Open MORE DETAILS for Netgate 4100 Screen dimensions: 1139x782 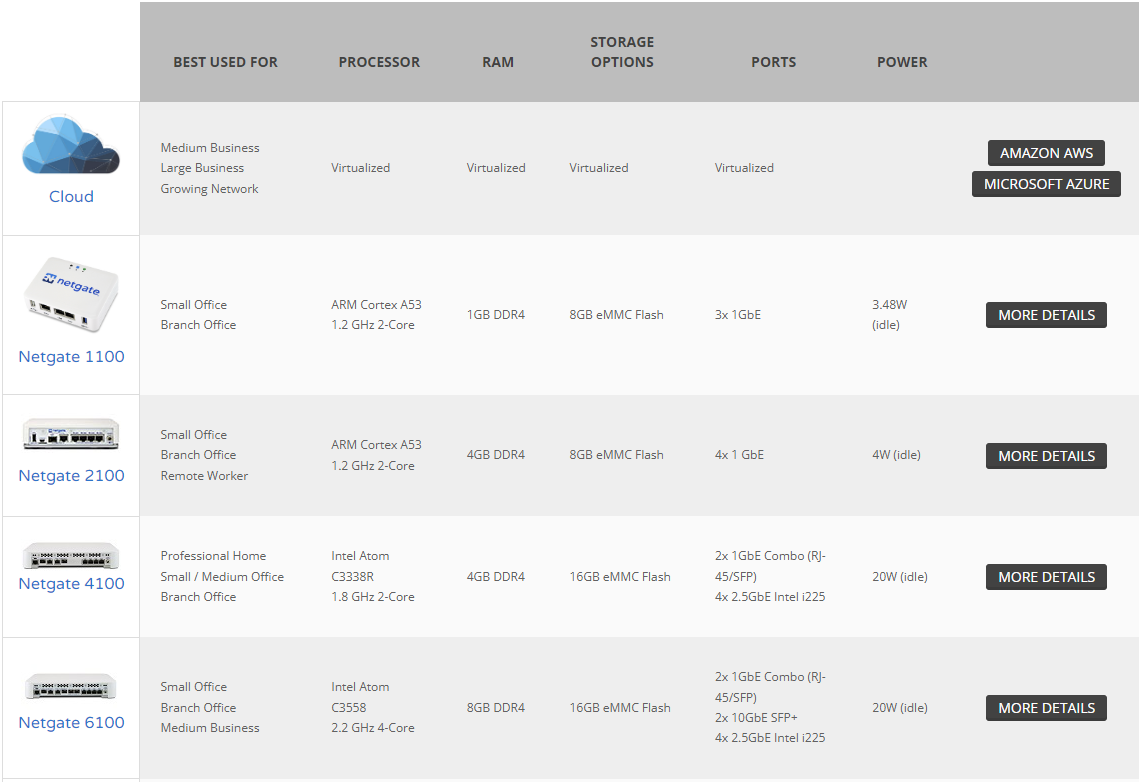(1046, 576)
